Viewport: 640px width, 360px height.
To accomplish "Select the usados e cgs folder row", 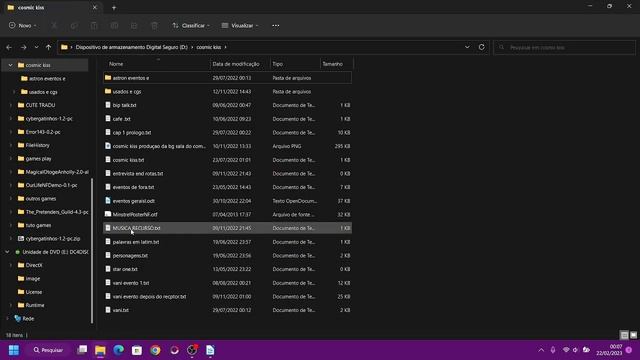I will tap(227, 91).
